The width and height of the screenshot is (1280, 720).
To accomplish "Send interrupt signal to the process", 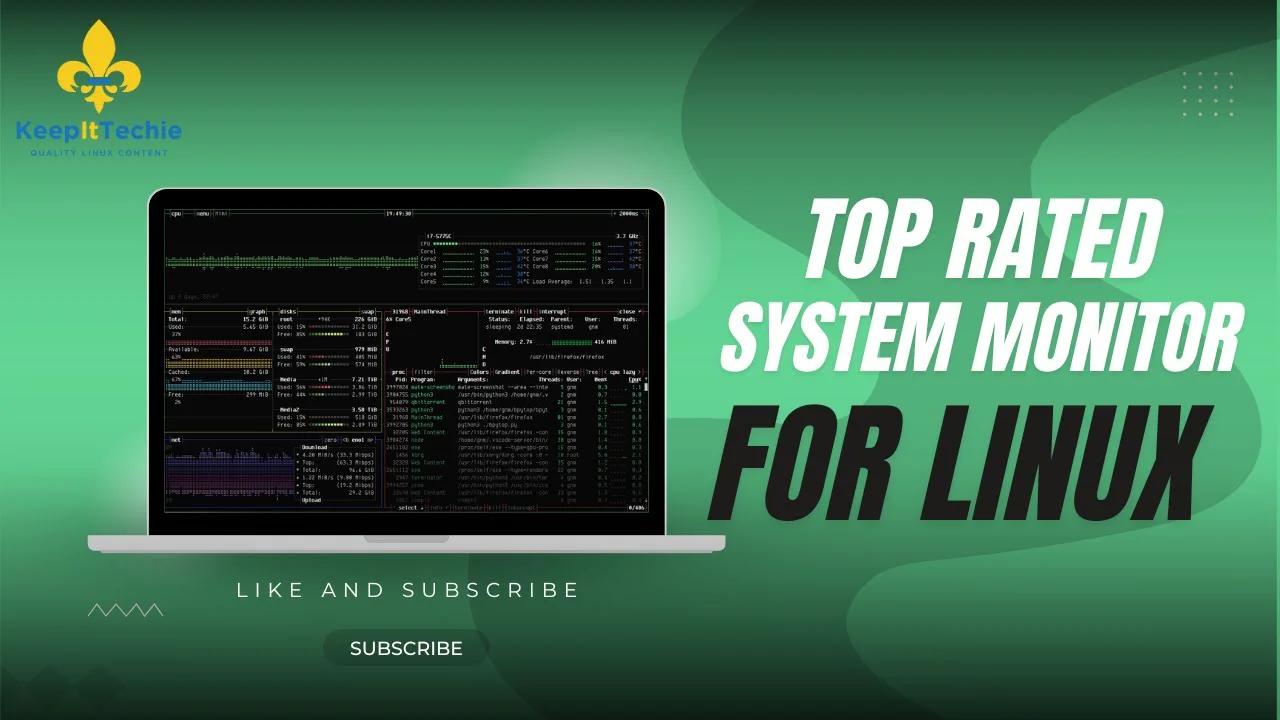I will [x=553, y=311].
